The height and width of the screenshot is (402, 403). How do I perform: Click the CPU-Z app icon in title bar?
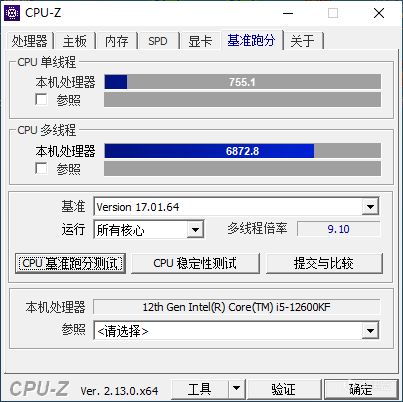(x=12, y=13)
